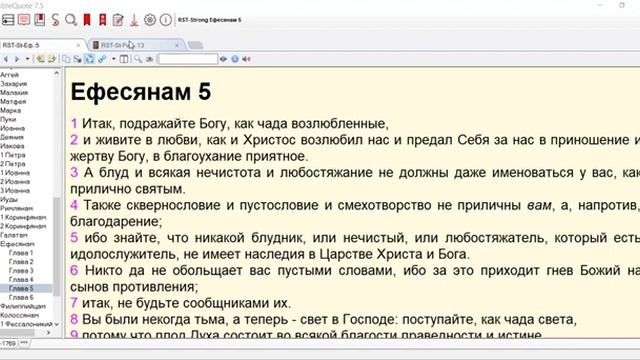640x360 pixels.
Task: Toggle the highlighted sync tabs icon
Action: [x=89, y=59]
